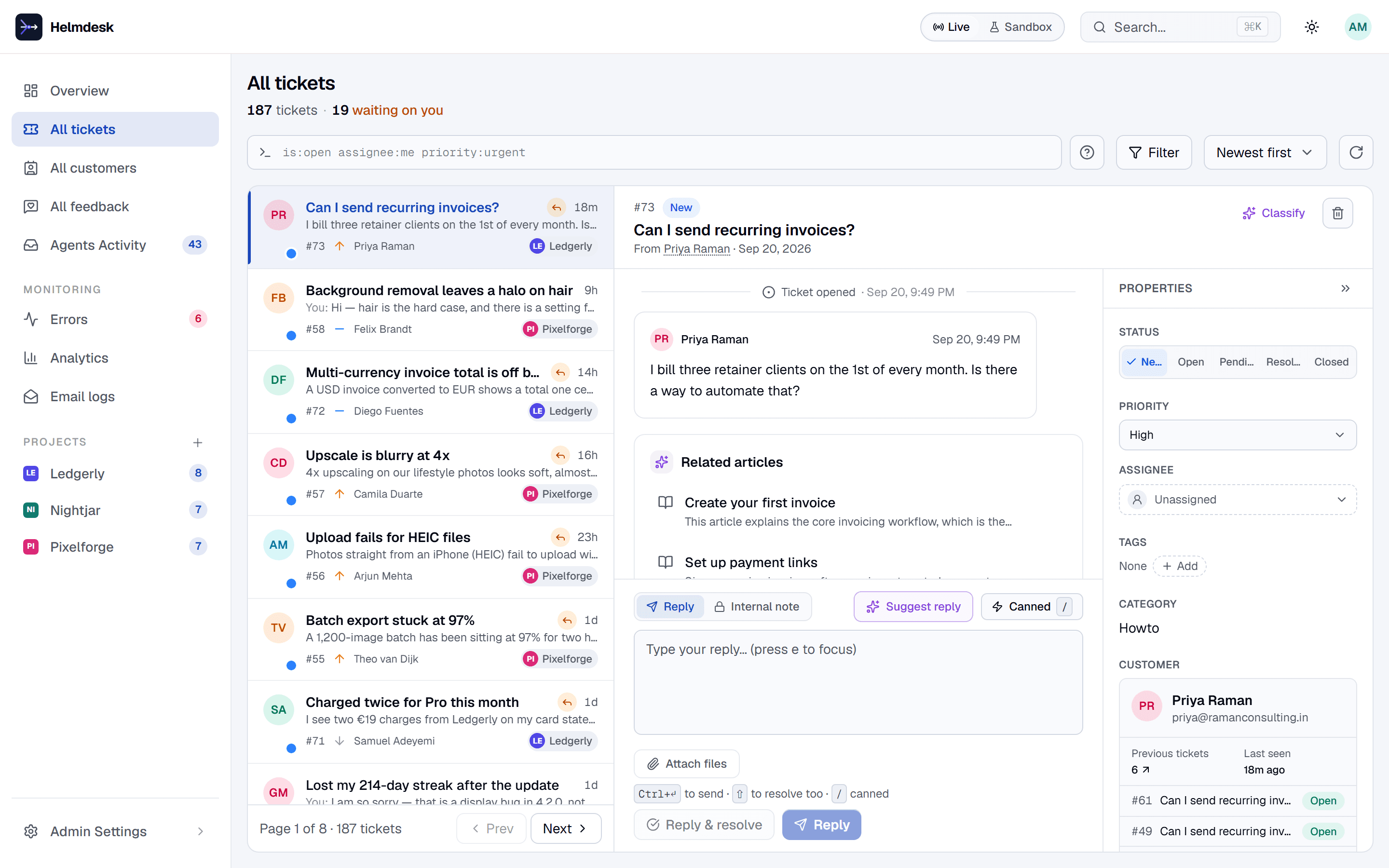Collapse the Properties panel double-chevron
The image size is (1389, 868).
pyautogui.click(x=1346, y=288)
